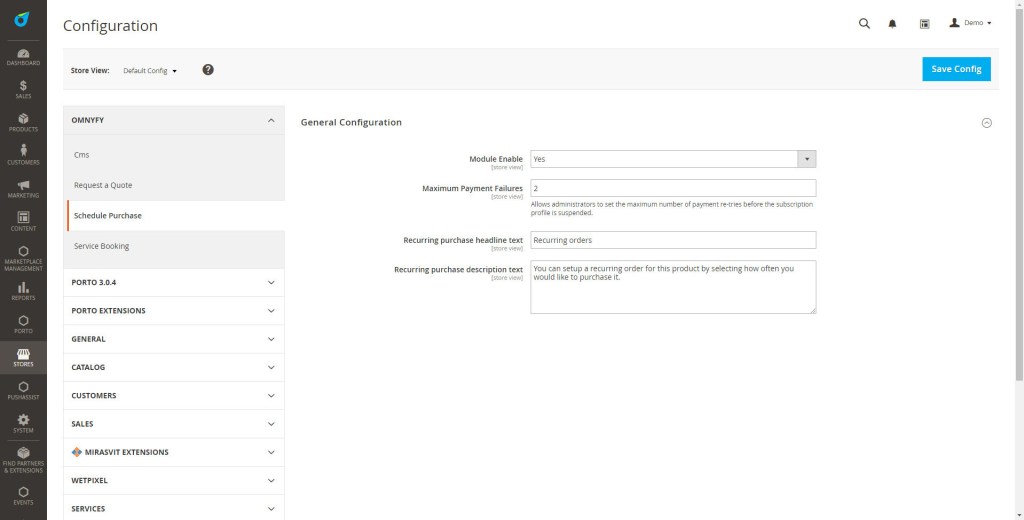Viewport: 1024px width, 520px height.
Task: Click the search magnifier icon
Action: point(864,23)
